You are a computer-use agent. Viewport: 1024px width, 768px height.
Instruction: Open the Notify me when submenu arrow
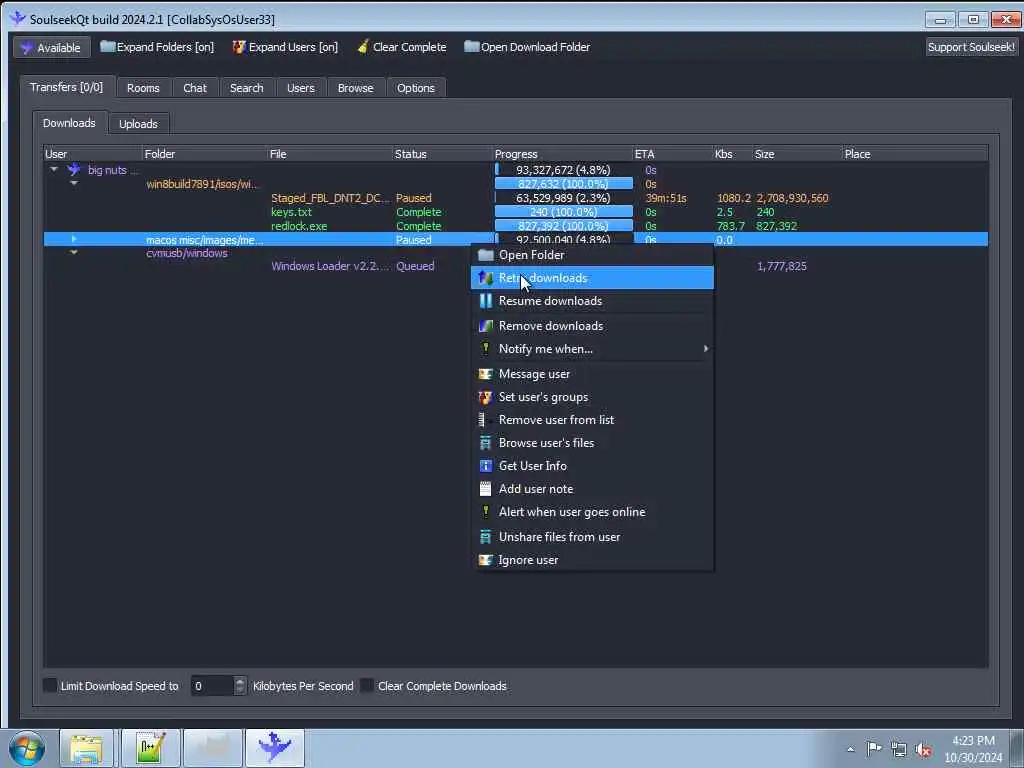705,349
